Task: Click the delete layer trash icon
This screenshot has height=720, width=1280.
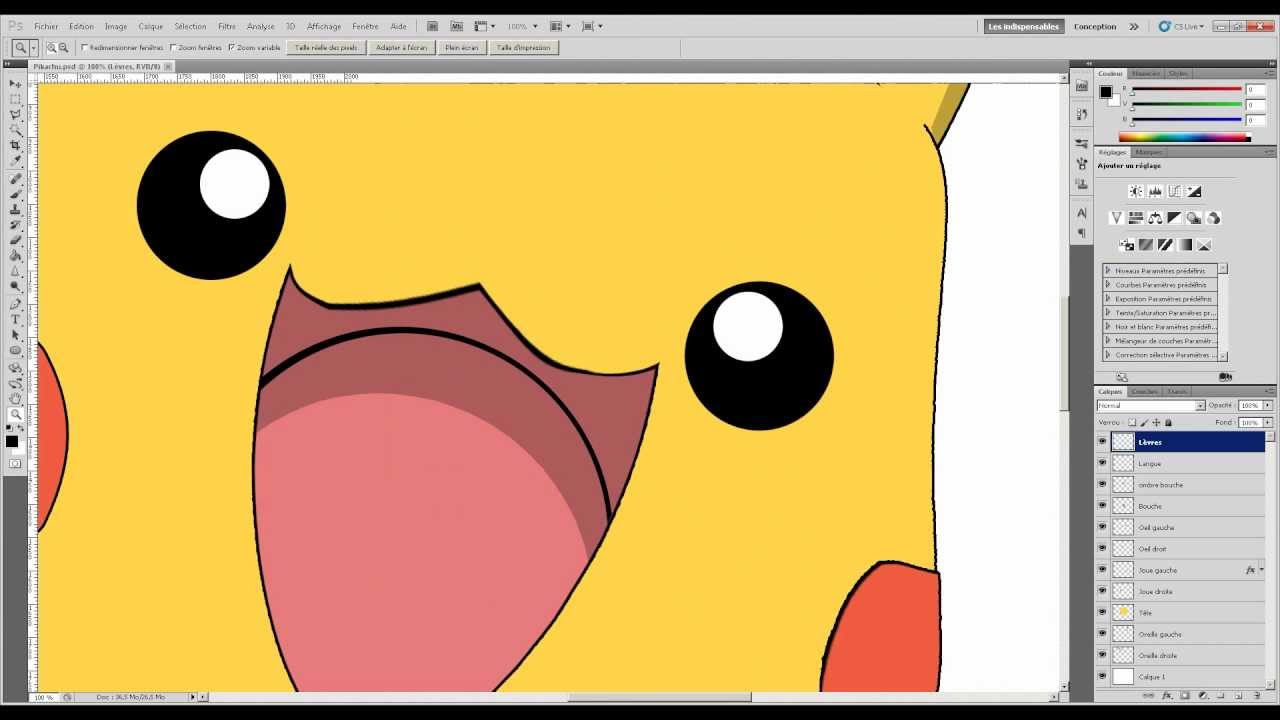Action: point(1257,695)
